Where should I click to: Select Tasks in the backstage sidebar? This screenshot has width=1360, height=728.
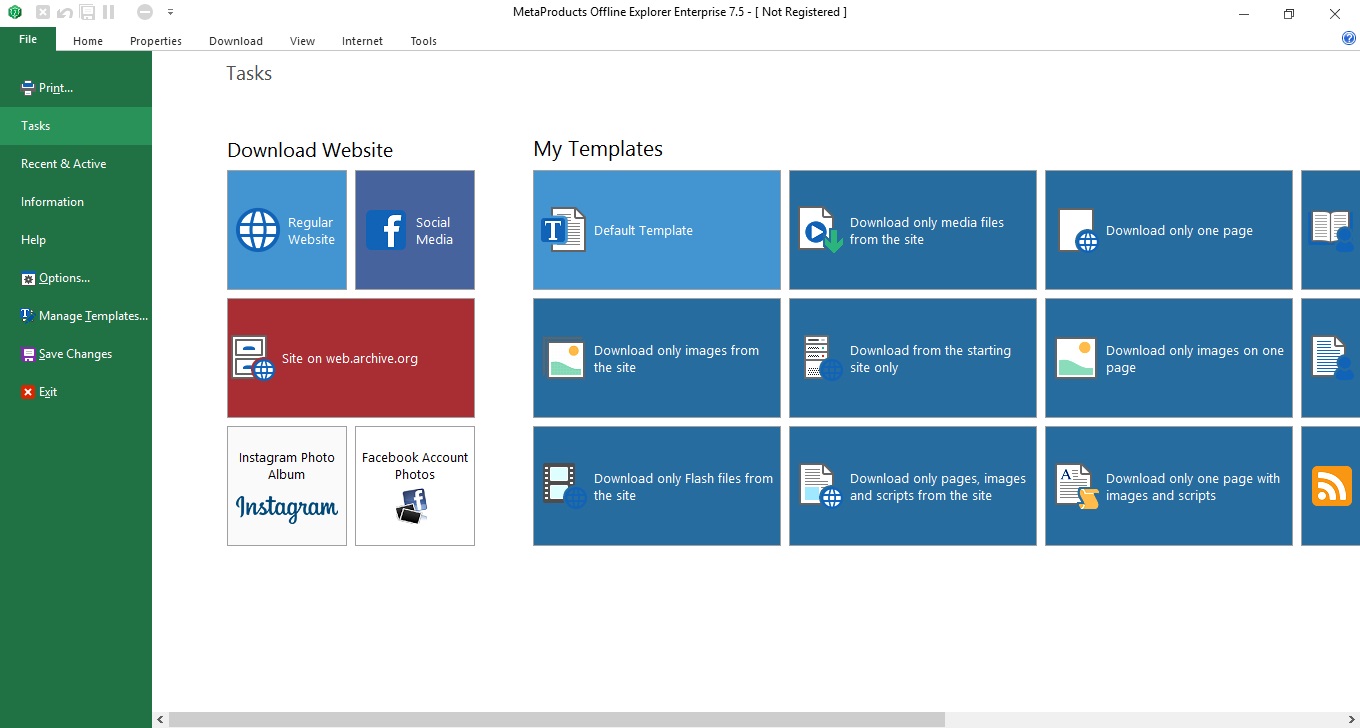(x=76, y=126)
